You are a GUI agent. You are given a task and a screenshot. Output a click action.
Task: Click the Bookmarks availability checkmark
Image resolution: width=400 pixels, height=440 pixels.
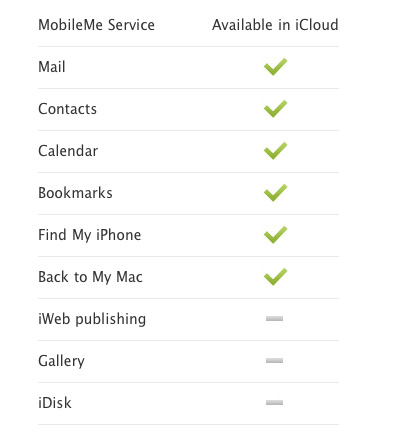275,193
